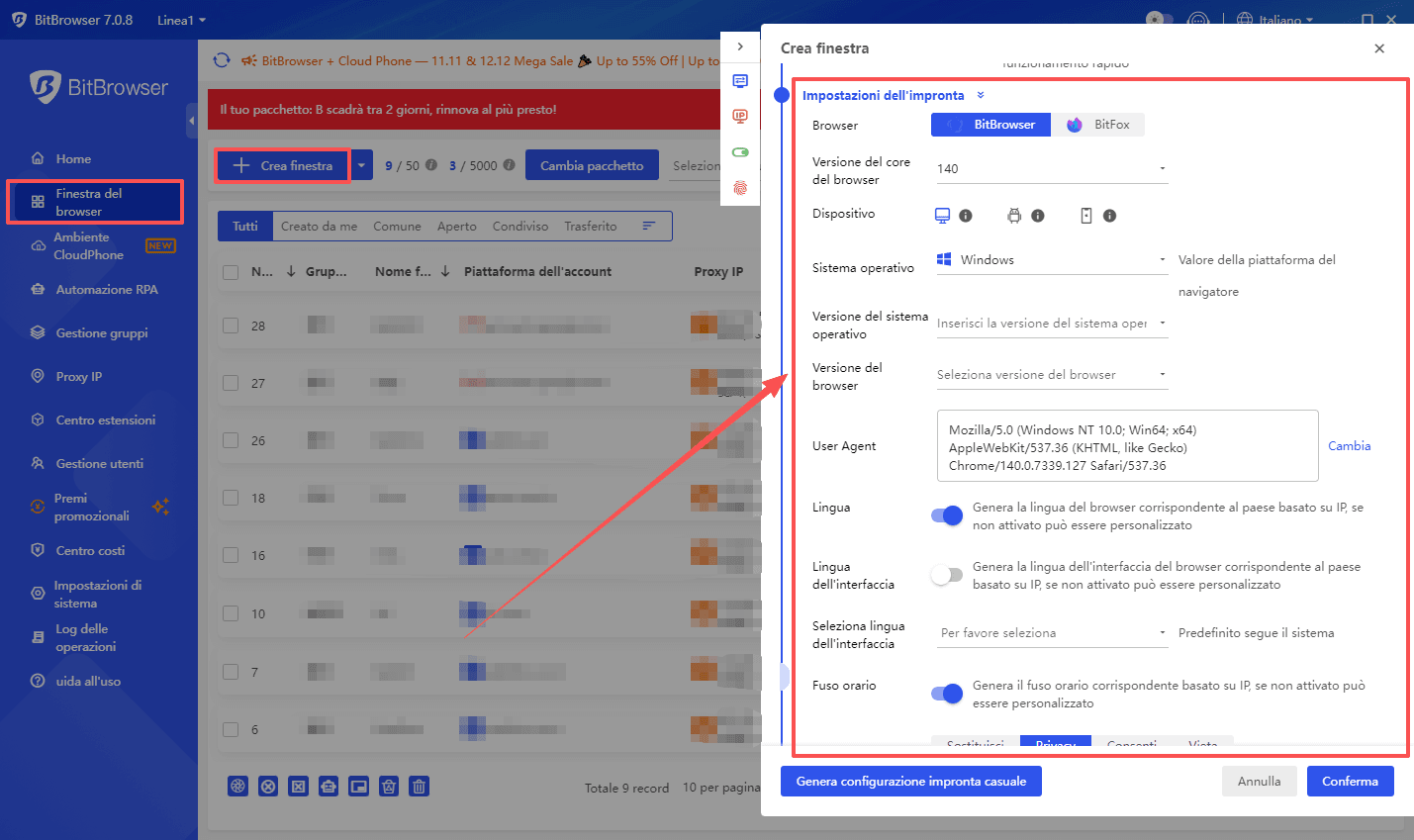Screen dimensions: 1414x840
Task: Open the Sistema operativo Windows dropdown
Action: [x=1051, y=260]
